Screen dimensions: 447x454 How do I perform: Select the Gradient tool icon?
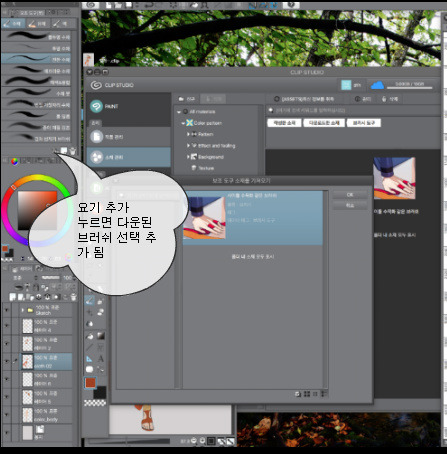[x=100, y=336]
